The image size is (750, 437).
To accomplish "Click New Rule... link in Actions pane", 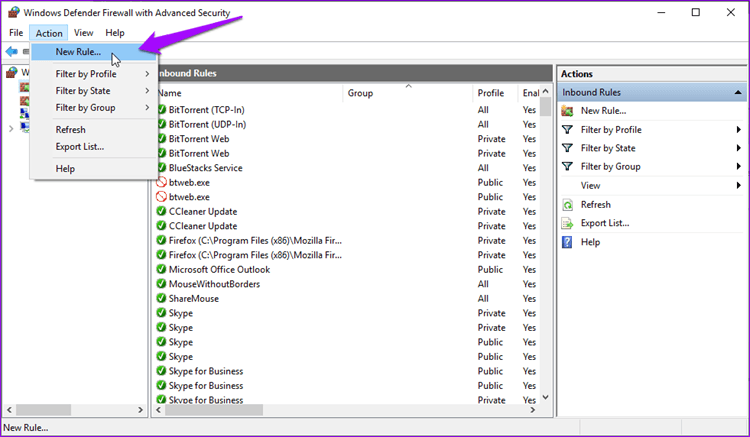I will [603, 111].
